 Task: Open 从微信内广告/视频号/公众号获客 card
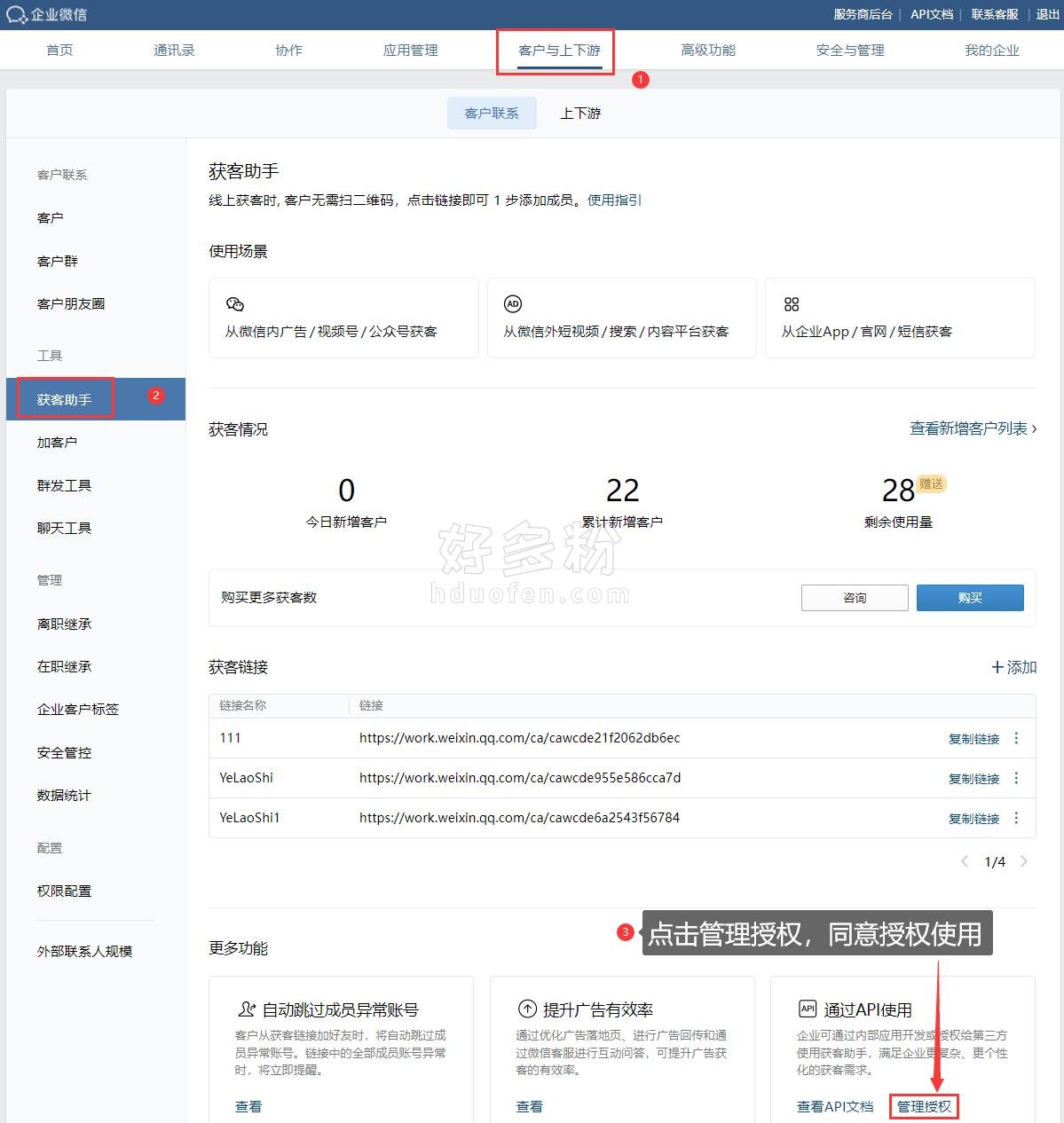point(343,318)
